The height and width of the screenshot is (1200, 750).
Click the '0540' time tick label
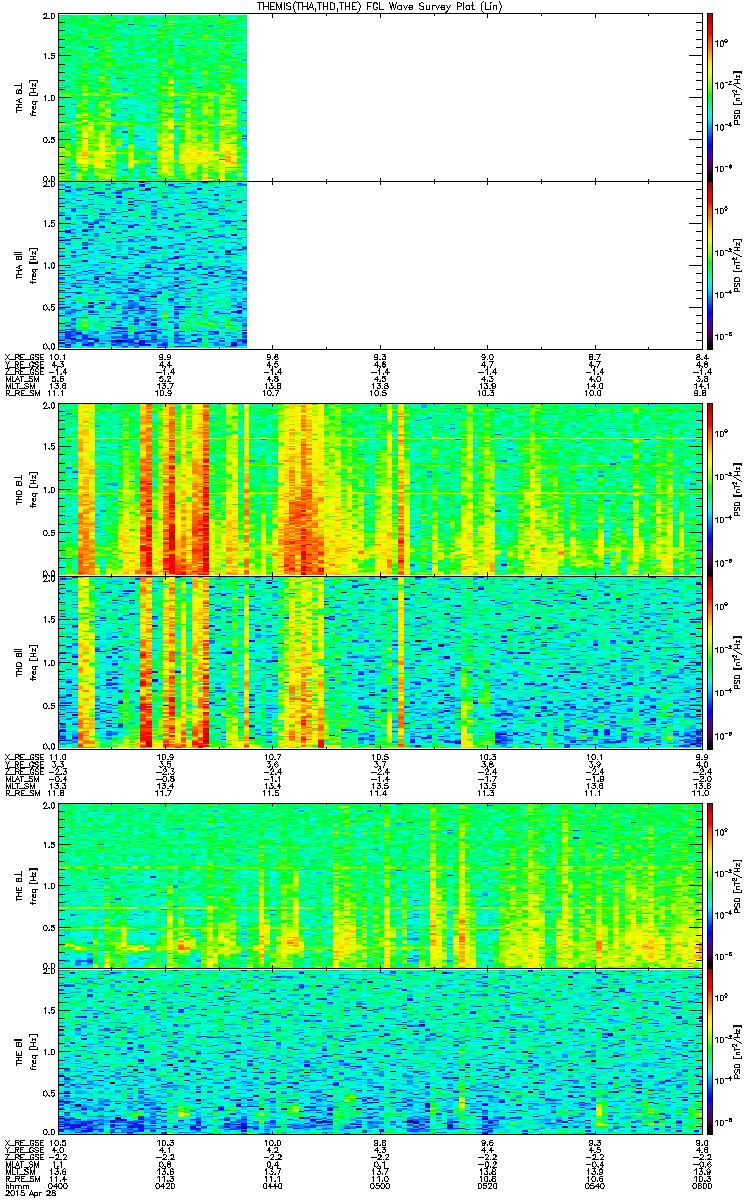click(596, 1184)
